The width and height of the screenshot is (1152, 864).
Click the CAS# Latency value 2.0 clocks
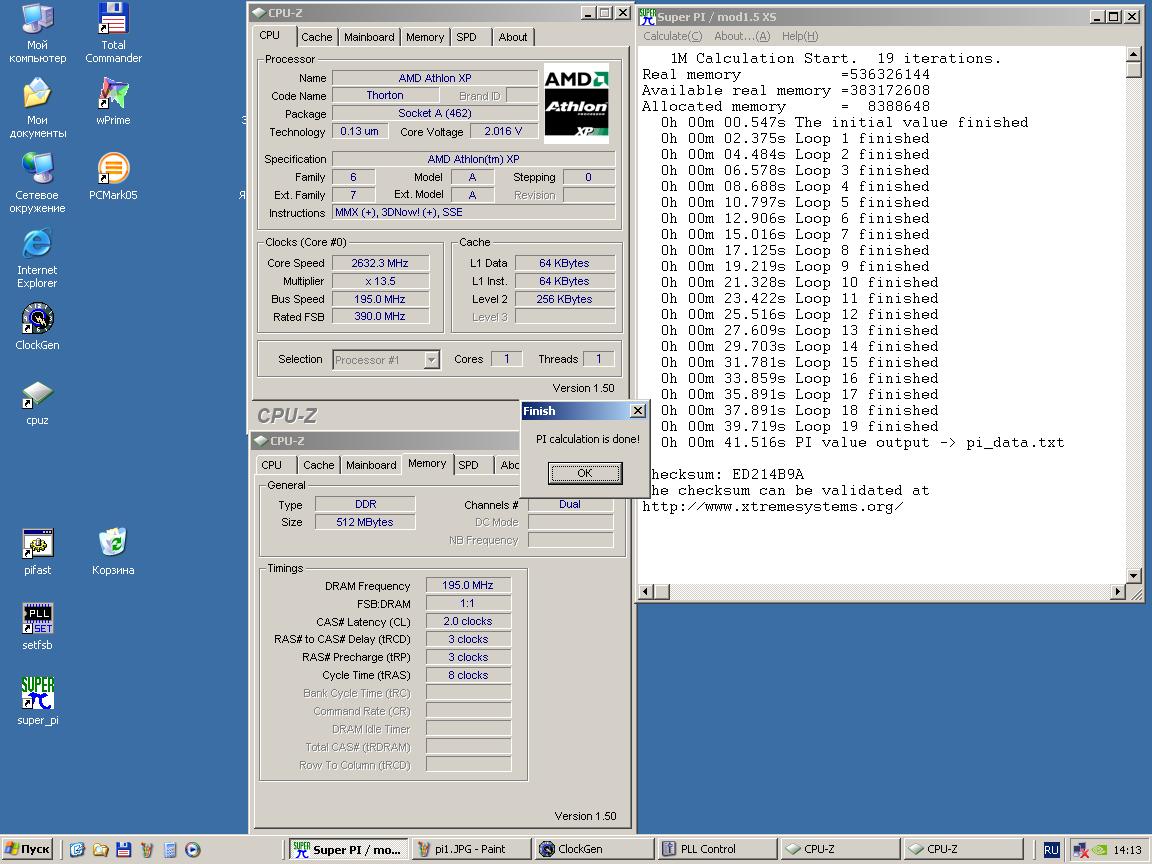pos(467,622)
